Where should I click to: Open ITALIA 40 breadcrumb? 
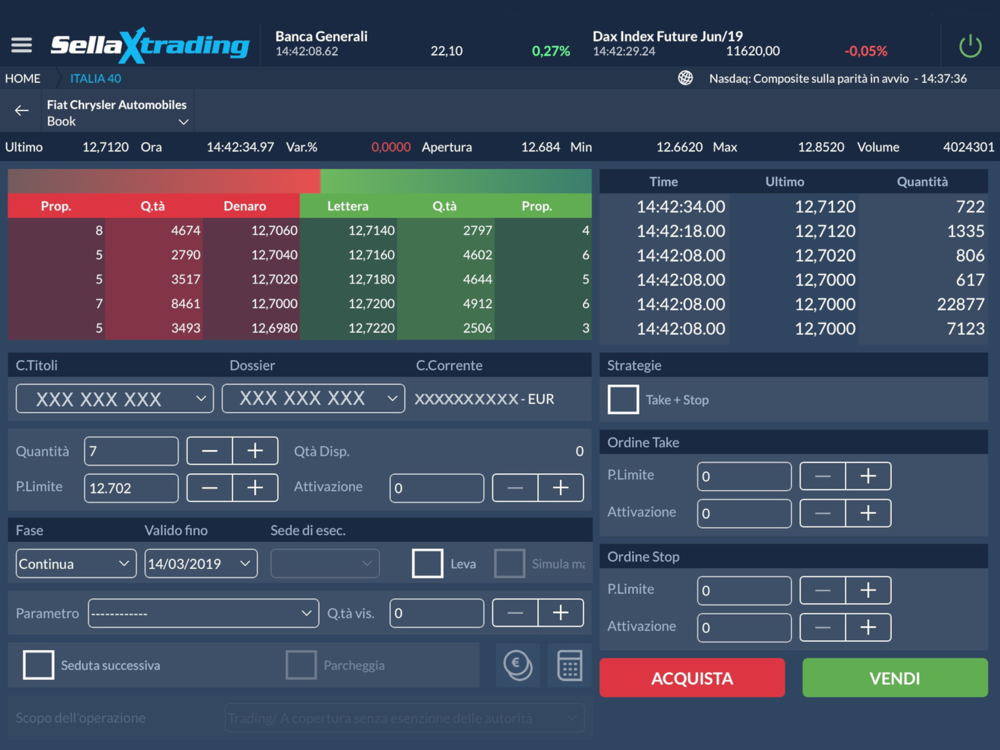coord(96,78)
